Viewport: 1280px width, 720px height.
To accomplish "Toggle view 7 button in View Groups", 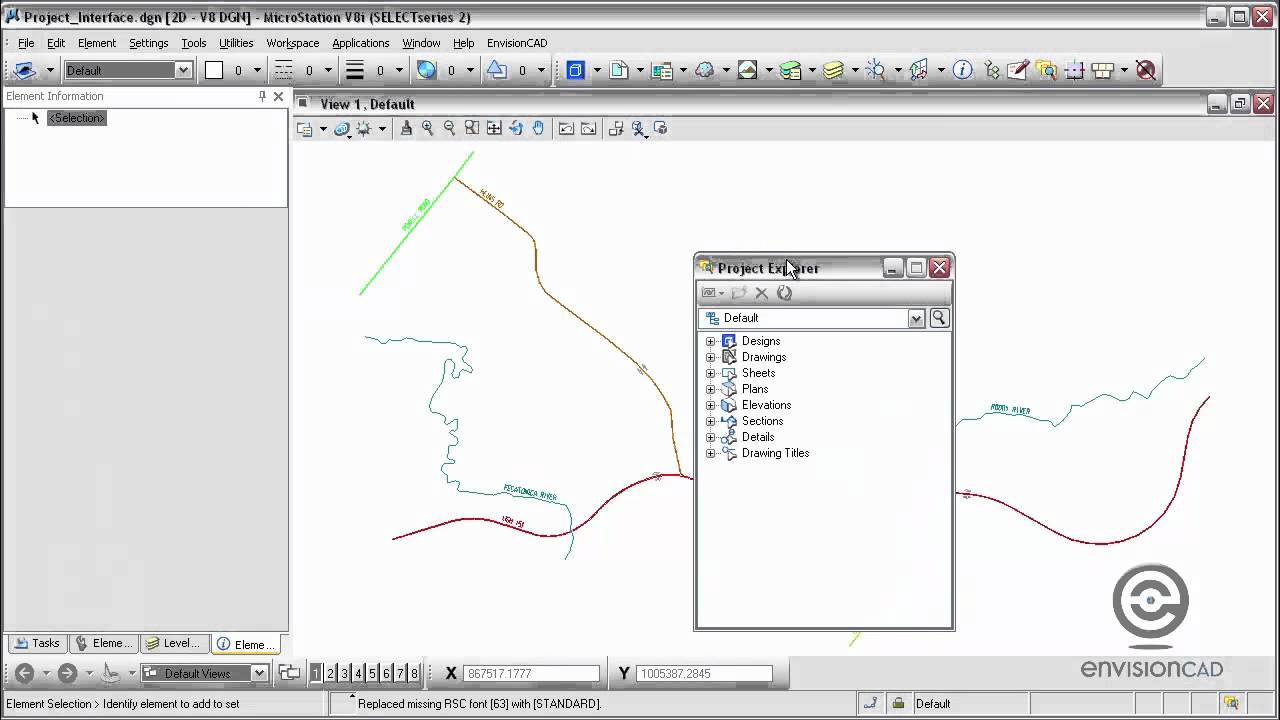I will [x=400, y=674].
